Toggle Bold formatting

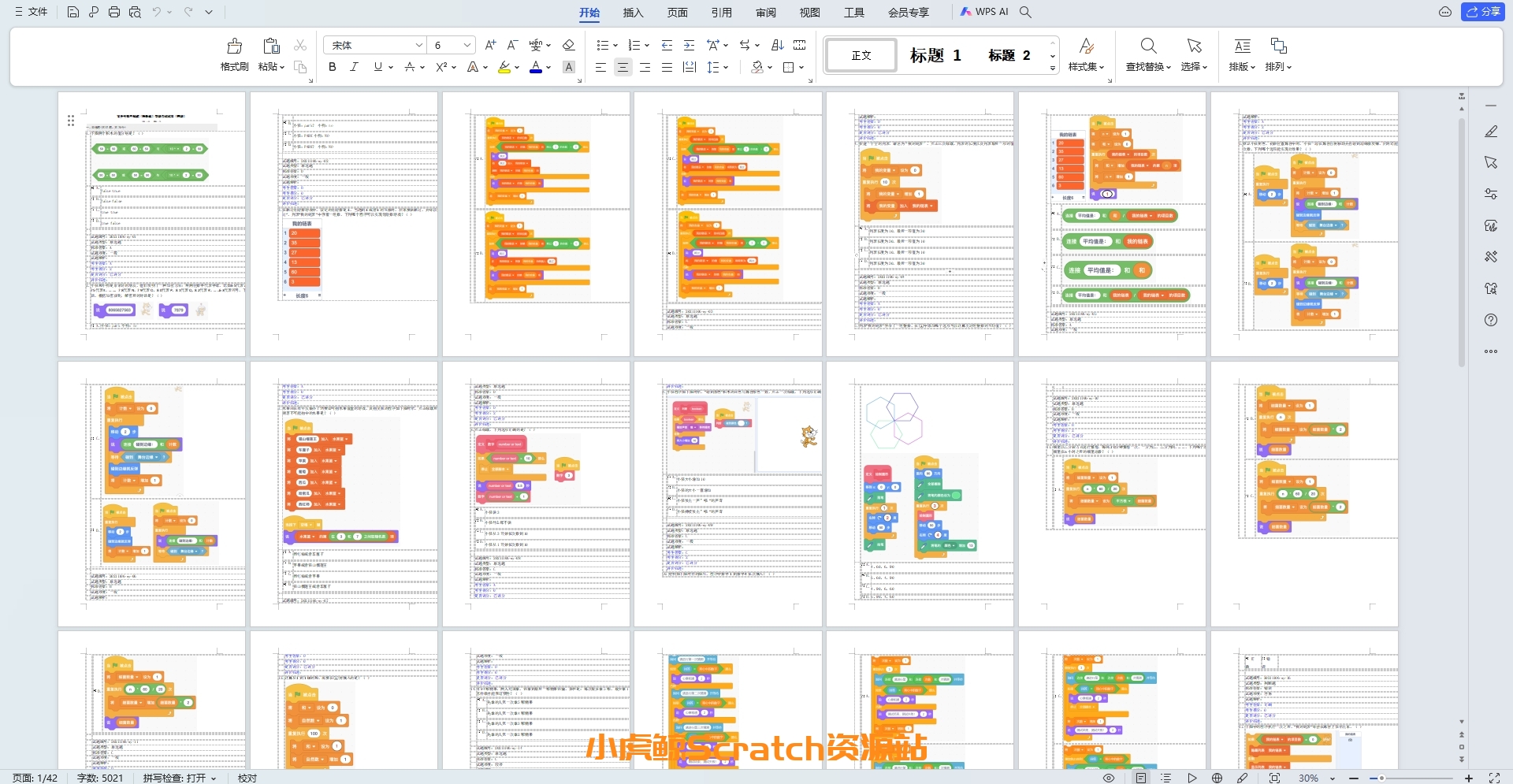333,67
